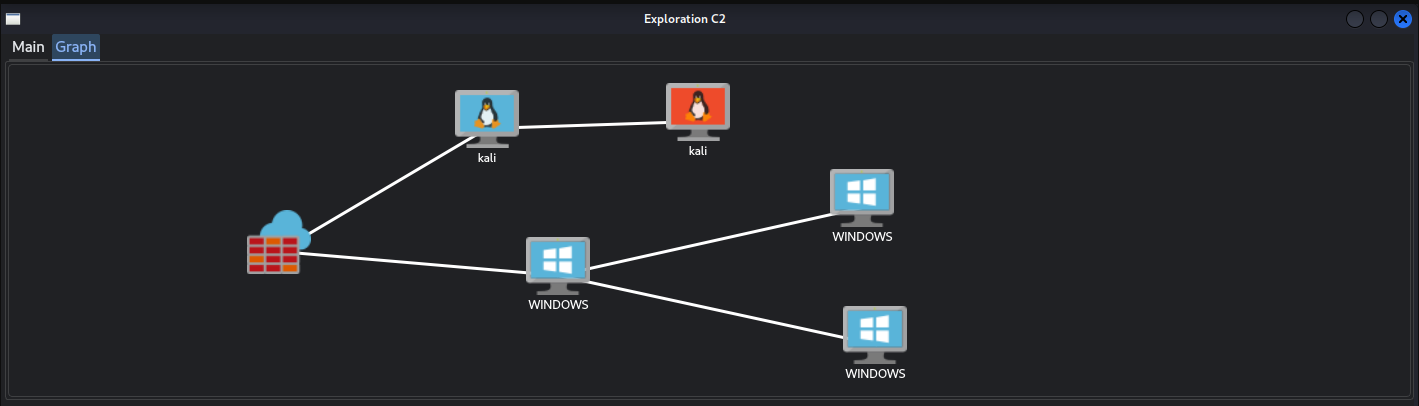Viewport: 1419px width, 406px height.
Task: Close the Exploration C2 window
Action: (x=1402, y=19)
